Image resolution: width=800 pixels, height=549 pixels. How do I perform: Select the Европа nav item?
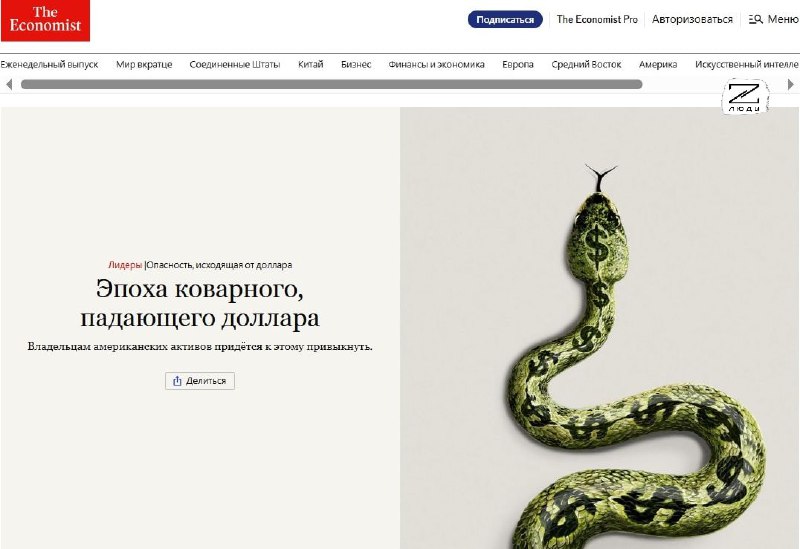pyautogui.click(x=518, y=64)
